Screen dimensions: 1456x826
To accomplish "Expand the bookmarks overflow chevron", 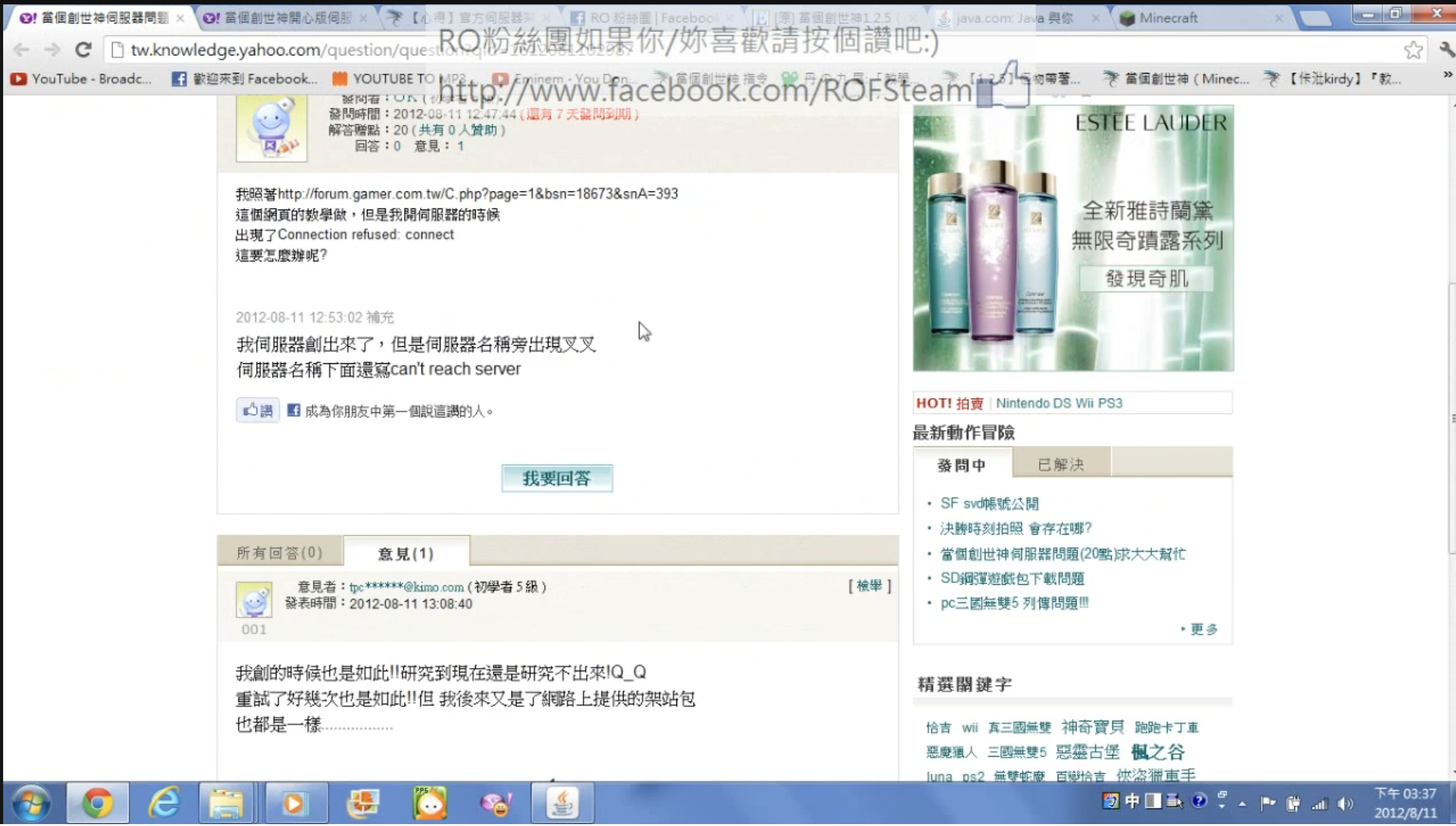I will [x=1447, y=75].
